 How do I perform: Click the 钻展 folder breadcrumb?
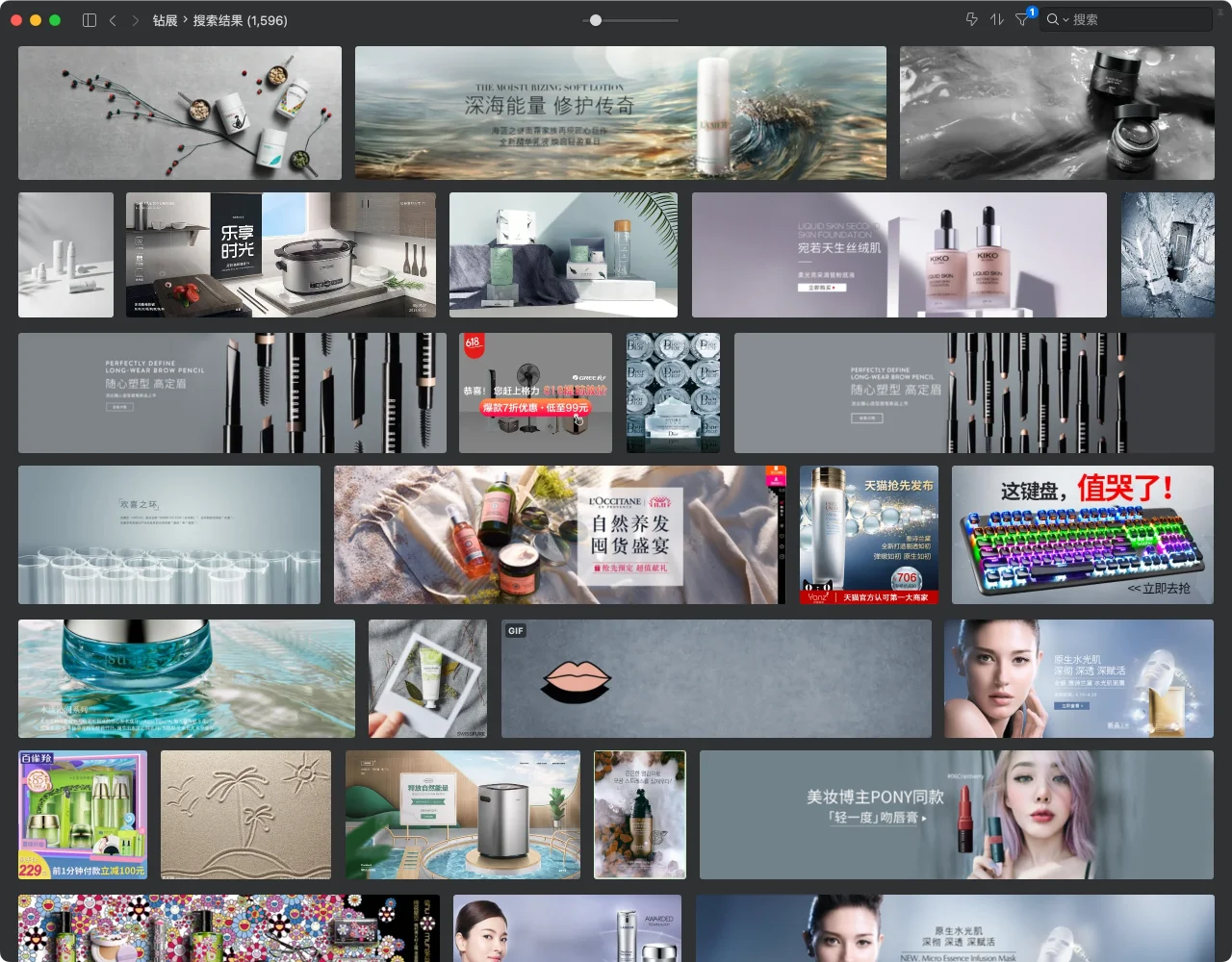point(165,20)
